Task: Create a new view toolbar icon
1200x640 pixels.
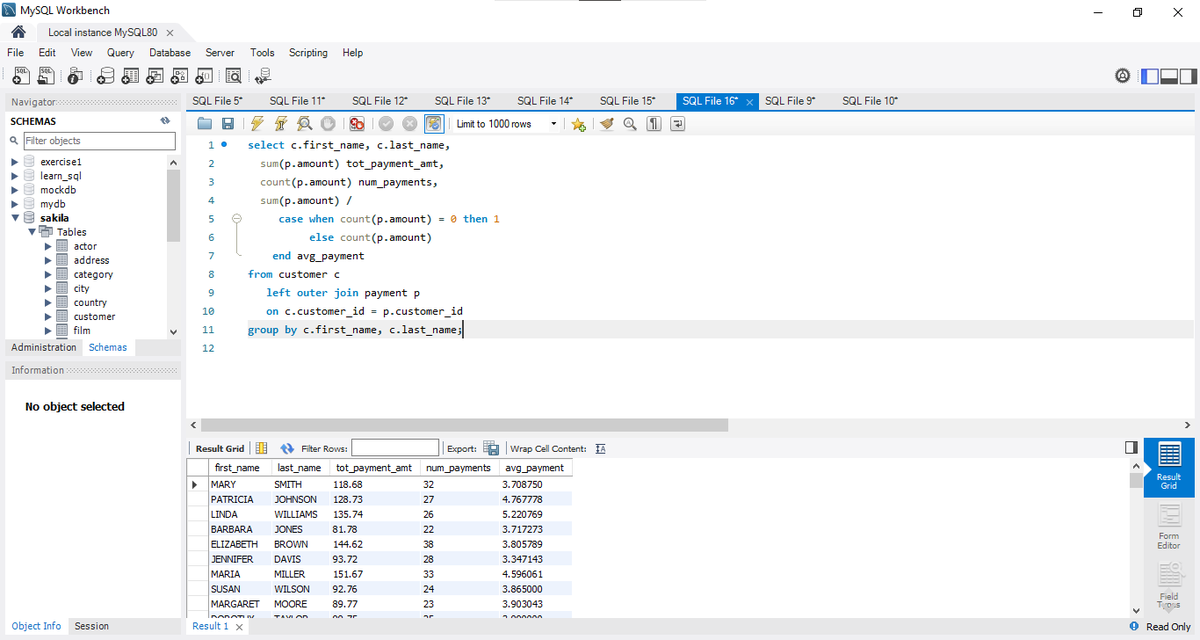Action: coord(157,76)
